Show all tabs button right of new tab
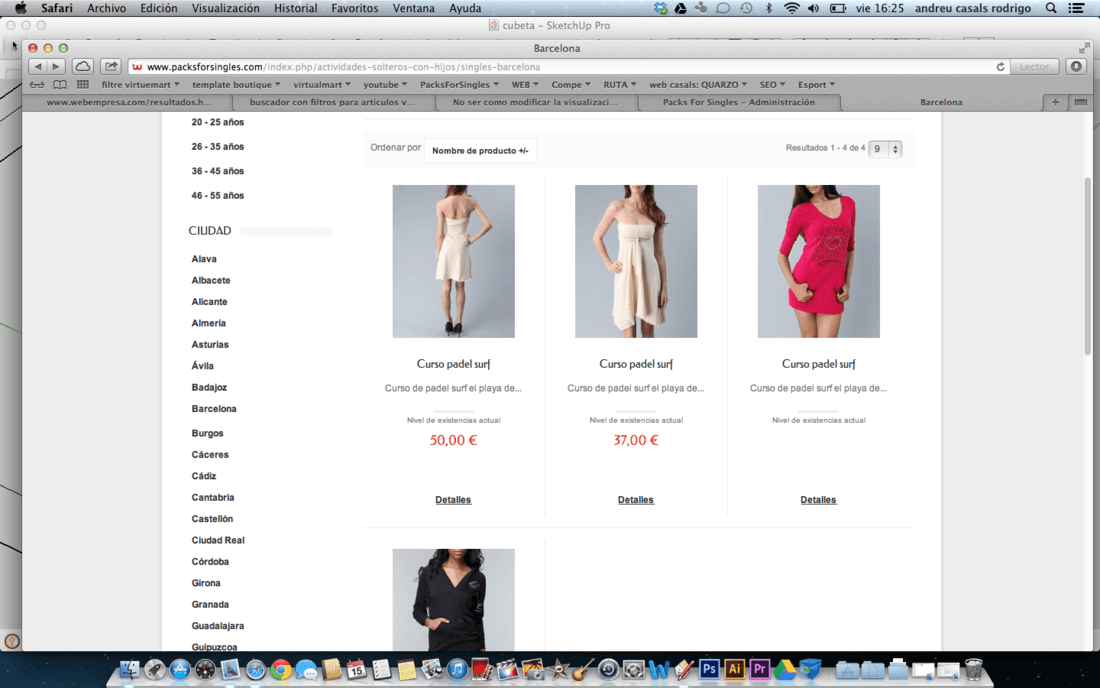Viewport: 1100px width, 688px height. (1080, 102)
